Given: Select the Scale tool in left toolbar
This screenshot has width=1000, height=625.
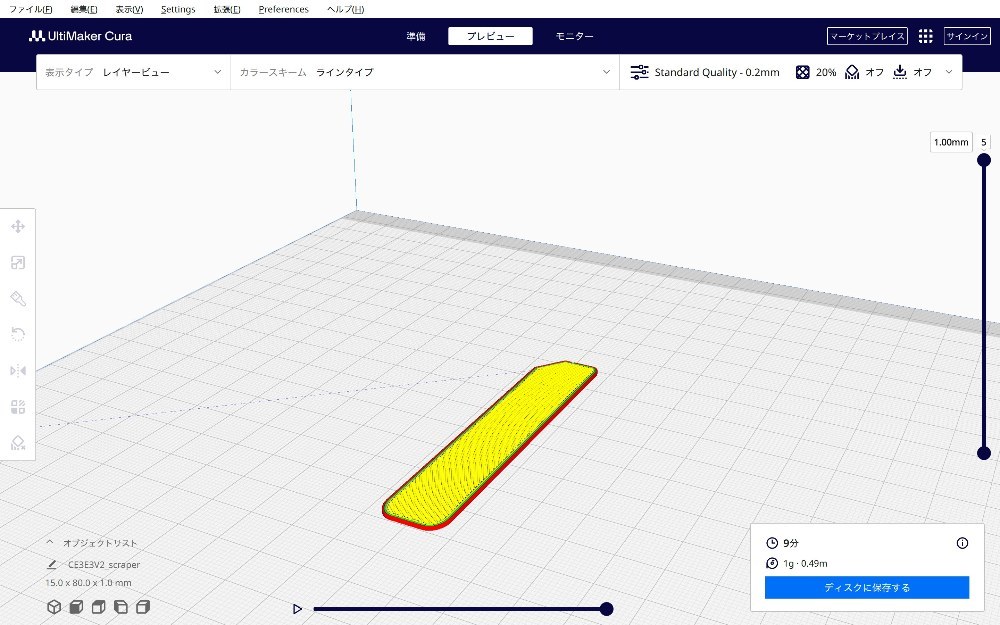Looking at the screenshot, I should click(18, 263).
